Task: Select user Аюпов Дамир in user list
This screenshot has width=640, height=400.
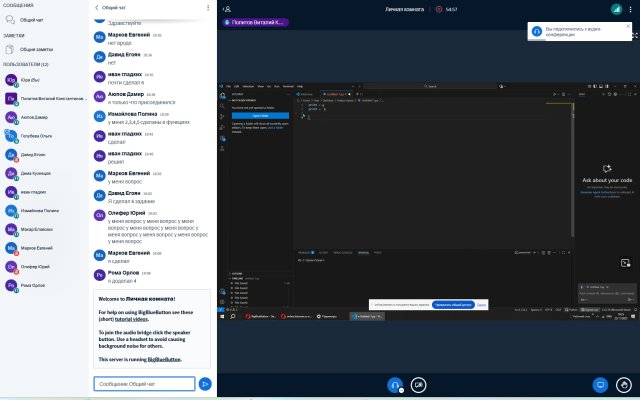Action: click(x=45, y=117)
